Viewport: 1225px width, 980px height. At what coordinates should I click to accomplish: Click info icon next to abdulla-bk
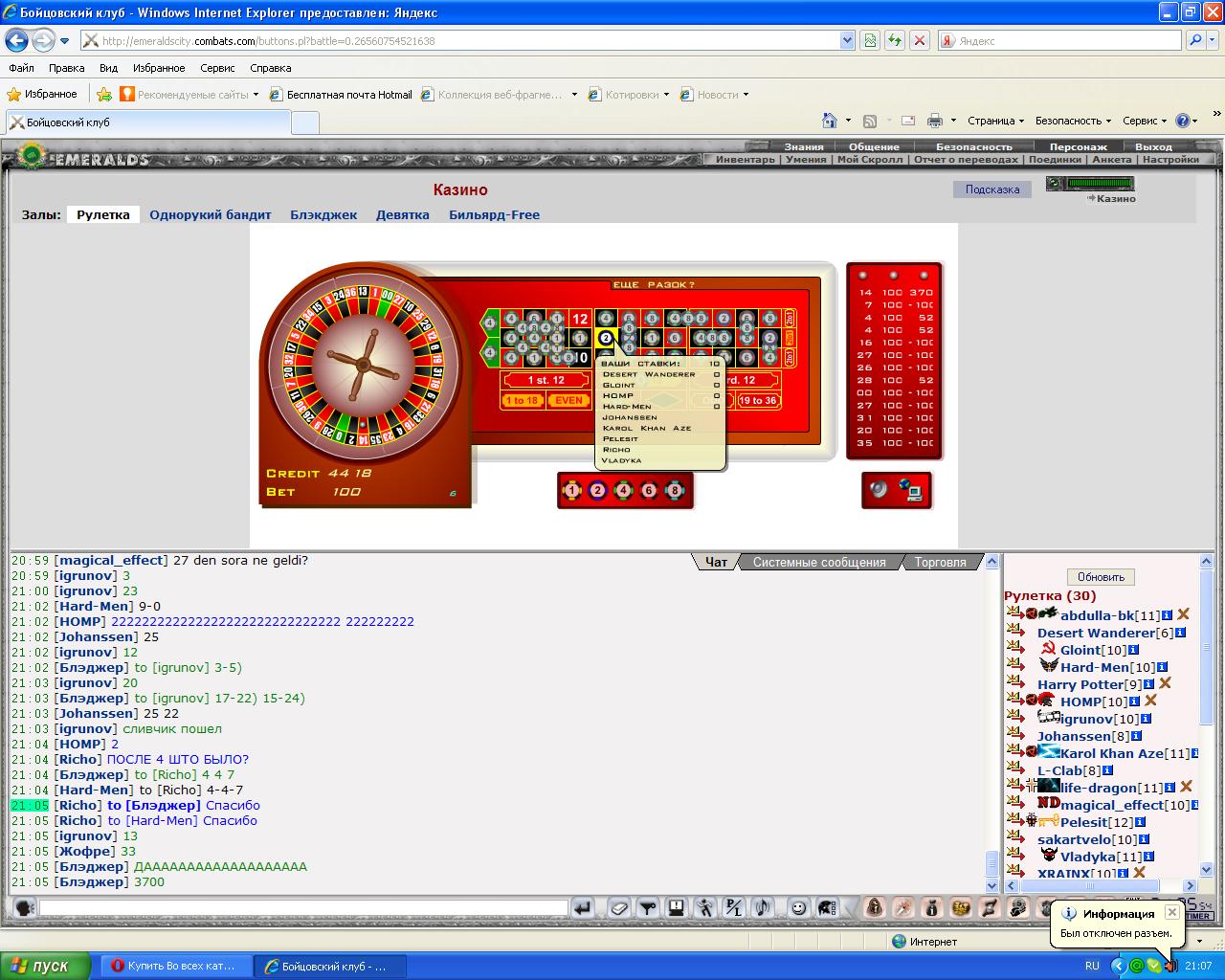point(1167,615)
